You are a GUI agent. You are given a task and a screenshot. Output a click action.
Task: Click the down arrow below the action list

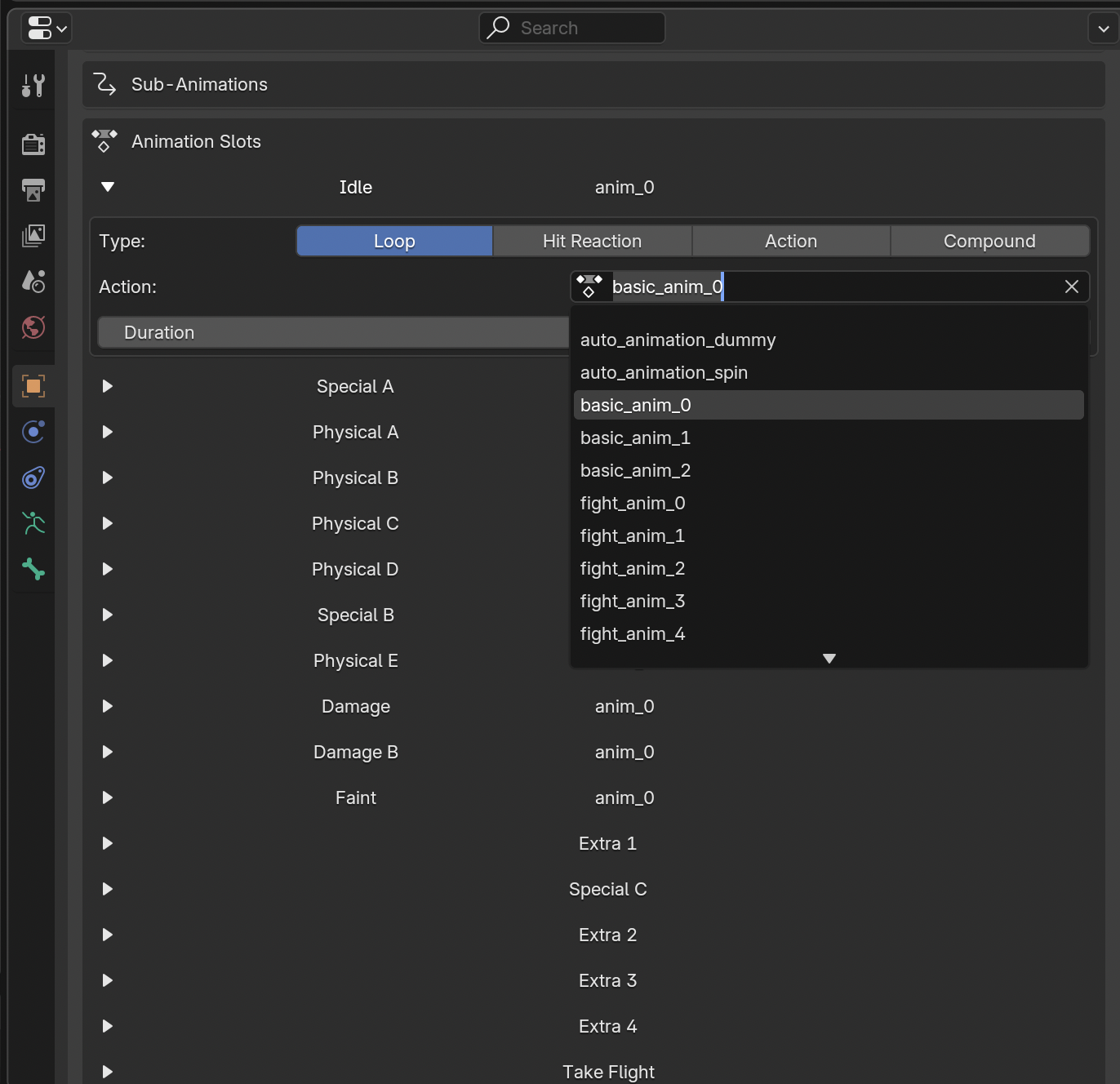pyautogui.click(x=829, y=658)
